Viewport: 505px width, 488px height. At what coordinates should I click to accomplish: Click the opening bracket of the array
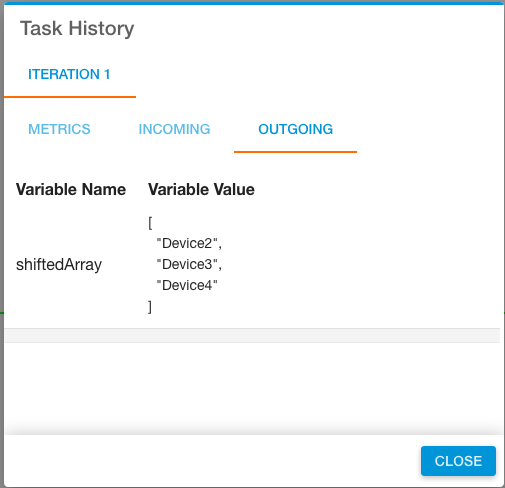coord(150,223)
